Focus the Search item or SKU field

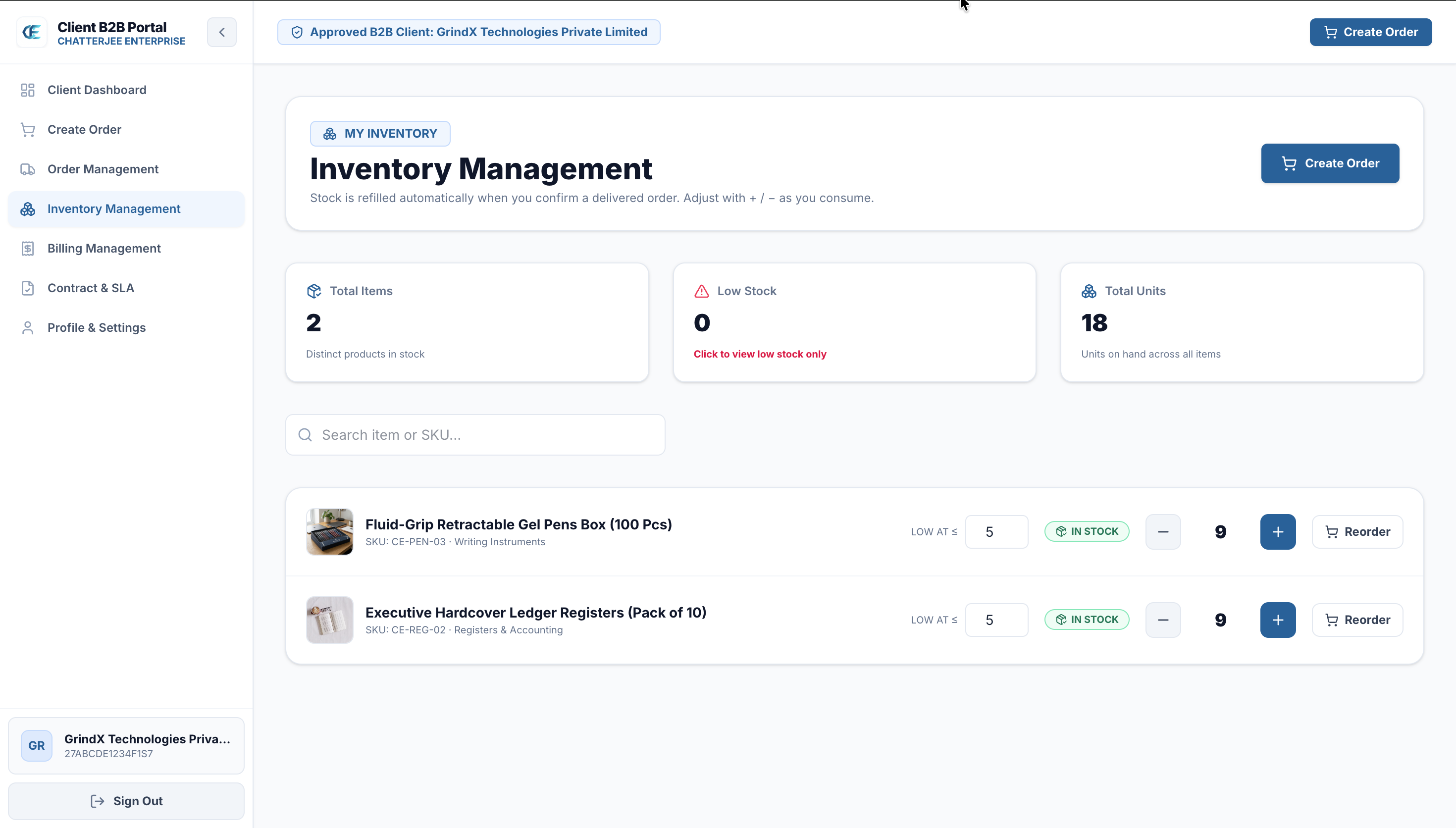[x=475, y=435]
